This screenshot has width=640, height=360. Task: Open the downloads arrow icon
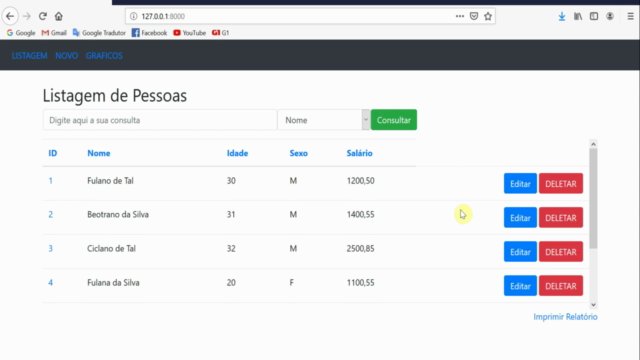point(562,16)
